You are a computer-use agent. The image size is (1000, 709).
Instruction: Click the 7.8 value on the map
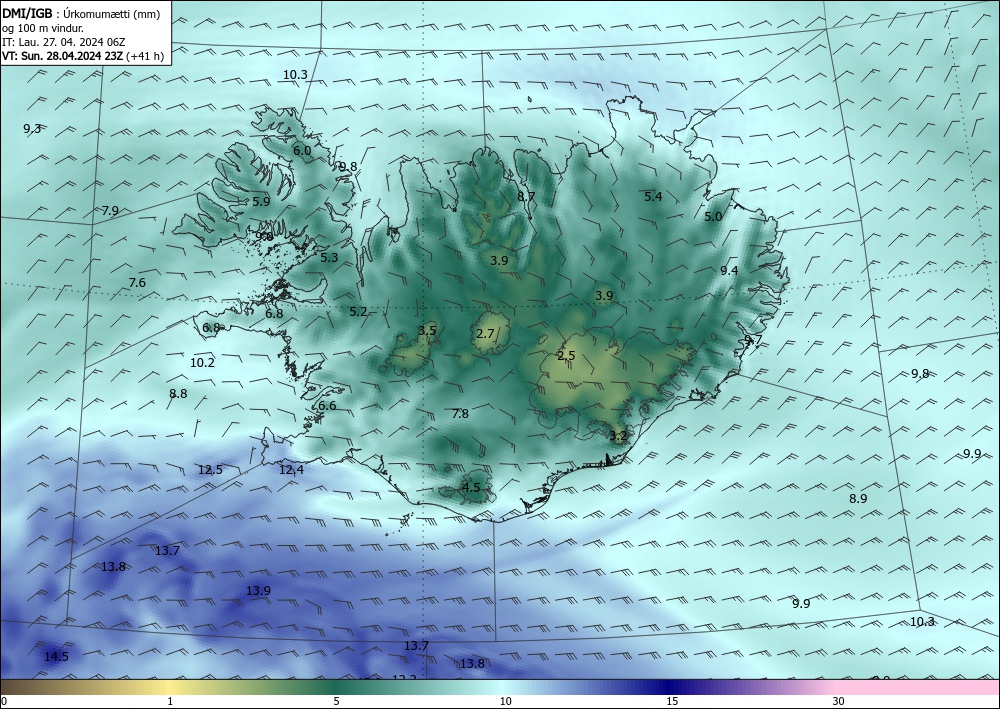tap(460, 414)
